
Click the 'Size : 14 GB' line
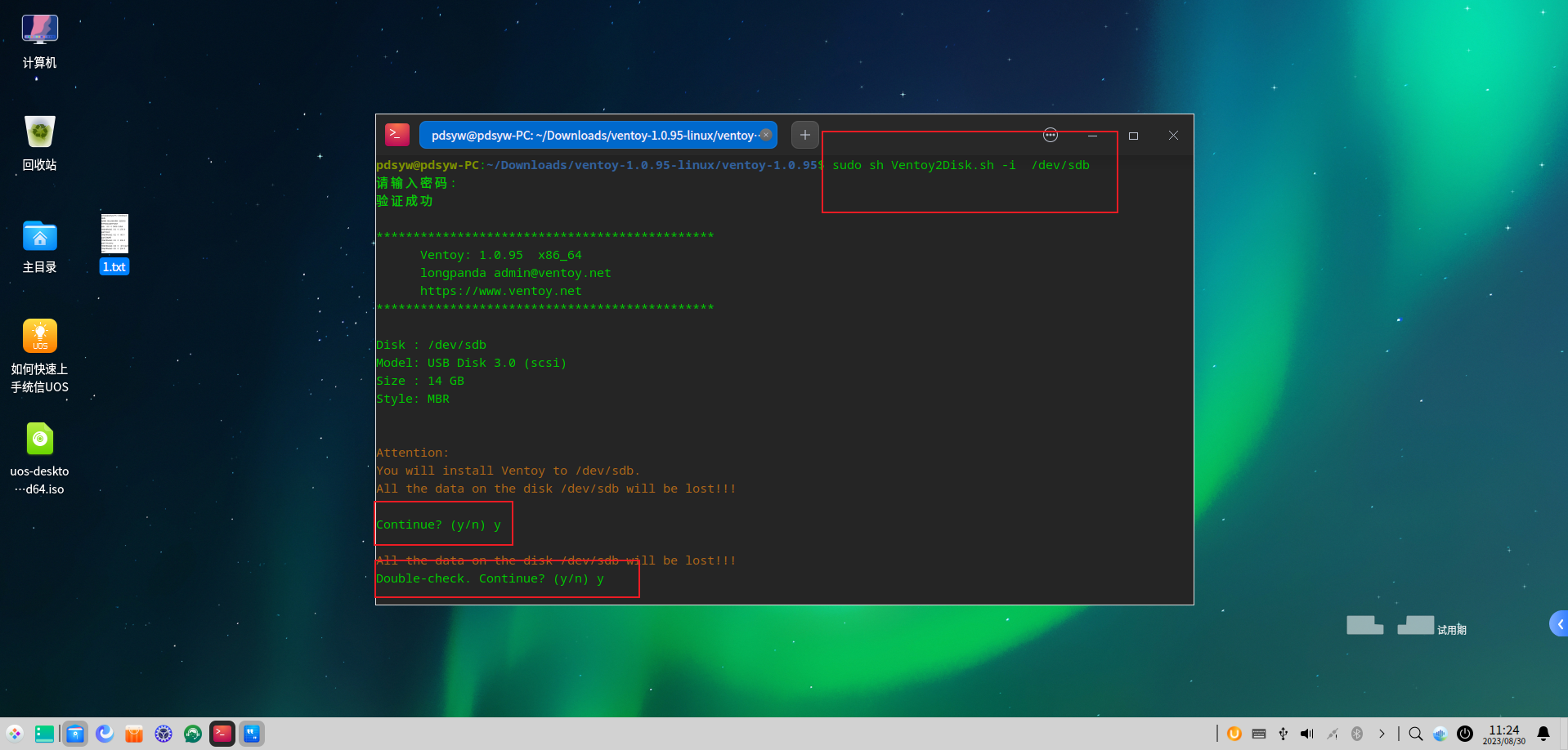point(420,381)
